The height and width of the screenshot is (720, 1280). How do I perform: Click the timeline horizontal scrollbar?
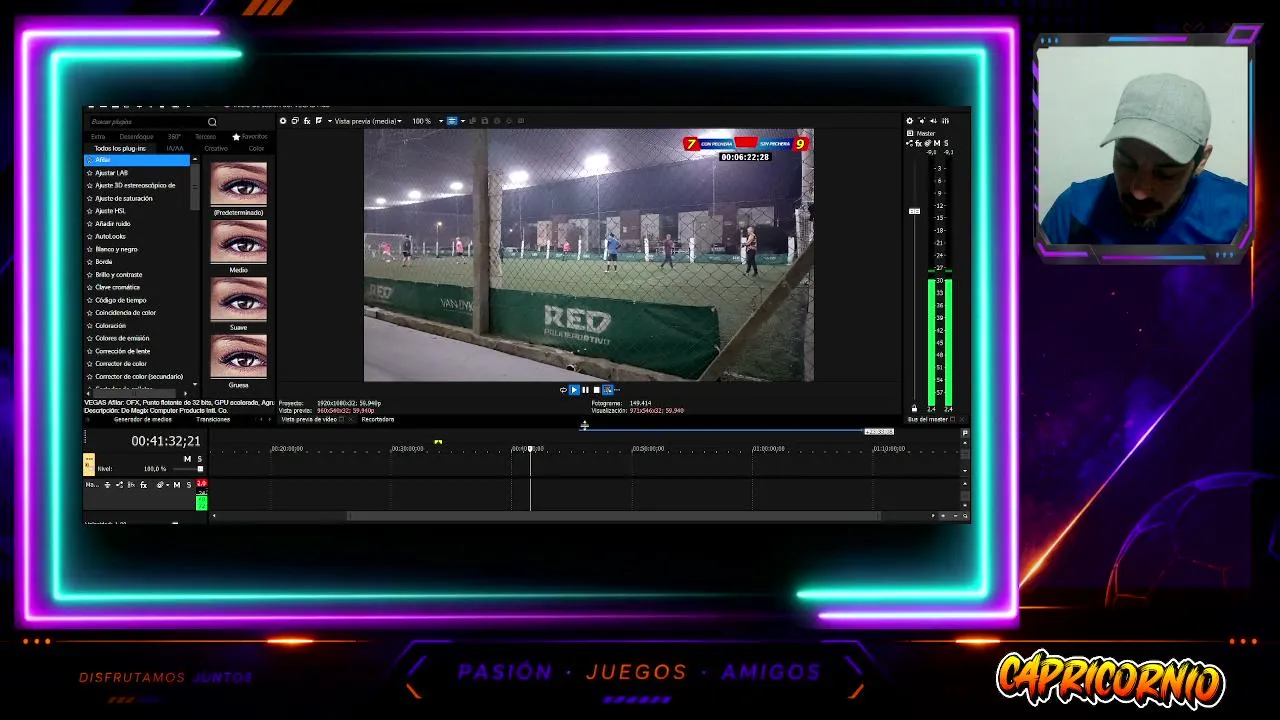point(613,516)
